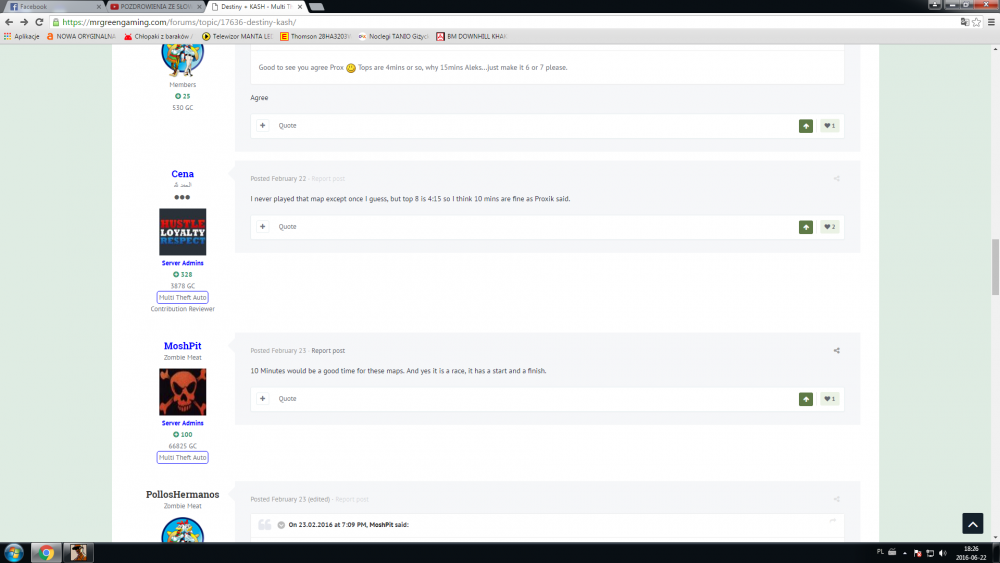The height and width of the screenshot is (563, 1000).
Task: Click the share icon on Cena's post
Action: 836,179
